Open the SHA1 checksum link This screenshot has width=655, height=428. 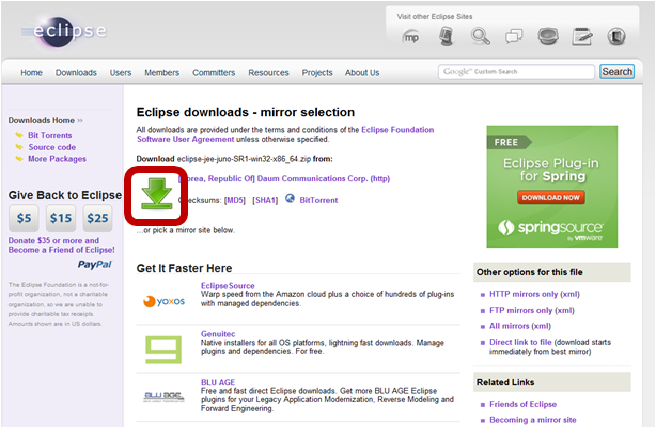(265, 200)
